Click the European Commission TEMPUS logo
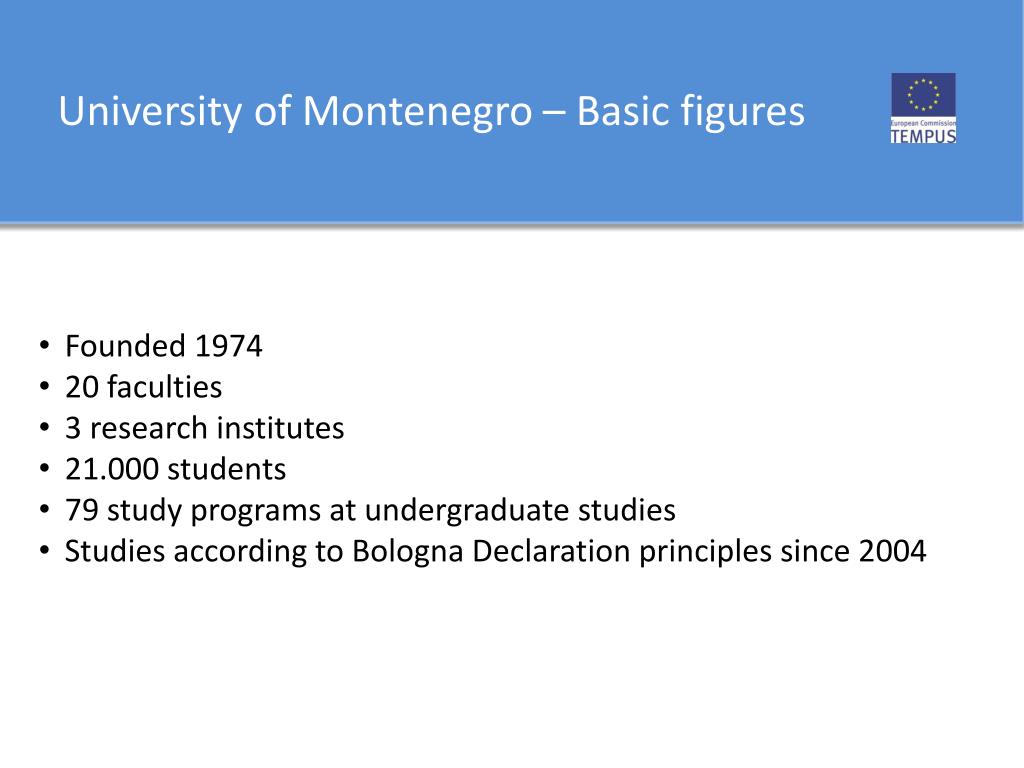 (x=923, y=108)
